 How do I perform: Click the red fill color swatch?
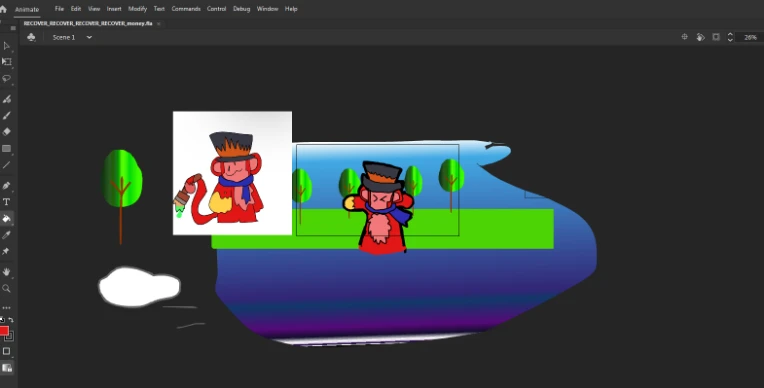(x=4, y=331)
